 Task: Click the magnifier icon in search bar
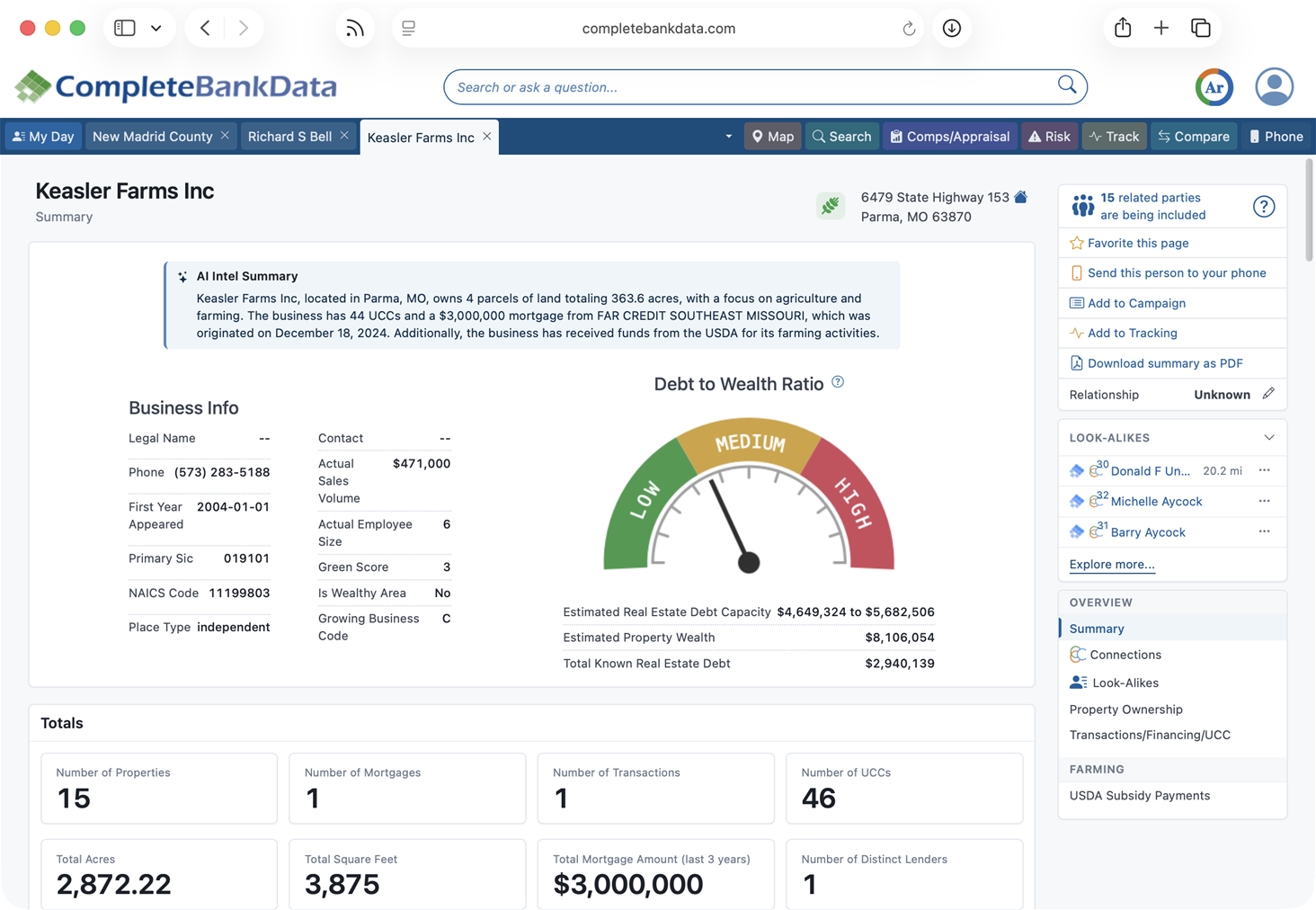pyautogui.click(x=1067, y=85)
